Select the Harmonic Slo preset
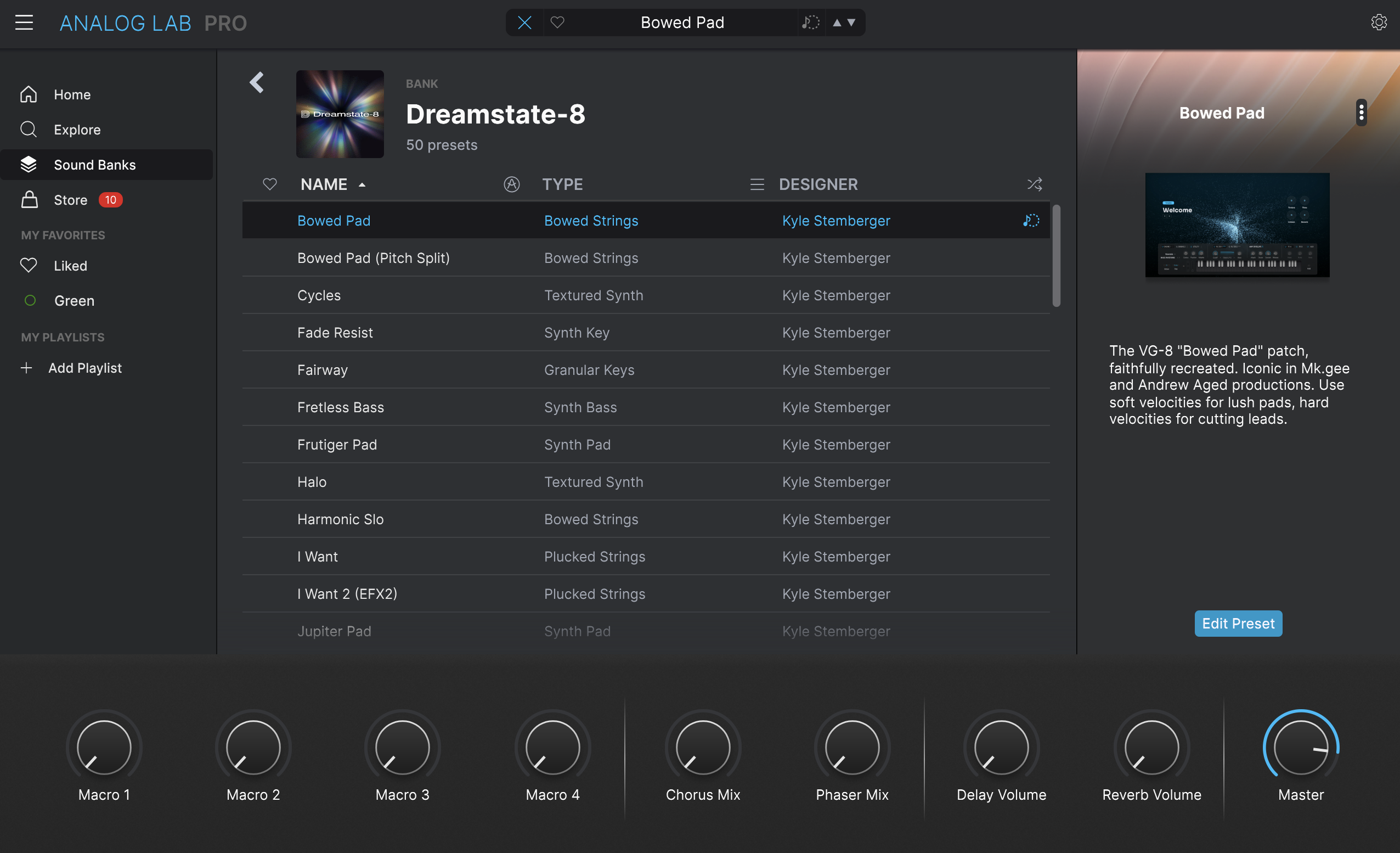 coord(646,519)
